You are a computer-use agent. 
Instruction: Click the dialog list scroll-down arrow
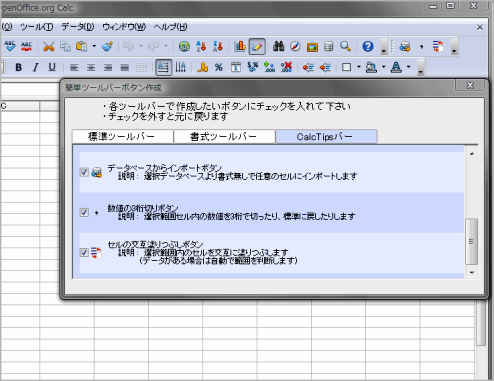coord(472,272)
